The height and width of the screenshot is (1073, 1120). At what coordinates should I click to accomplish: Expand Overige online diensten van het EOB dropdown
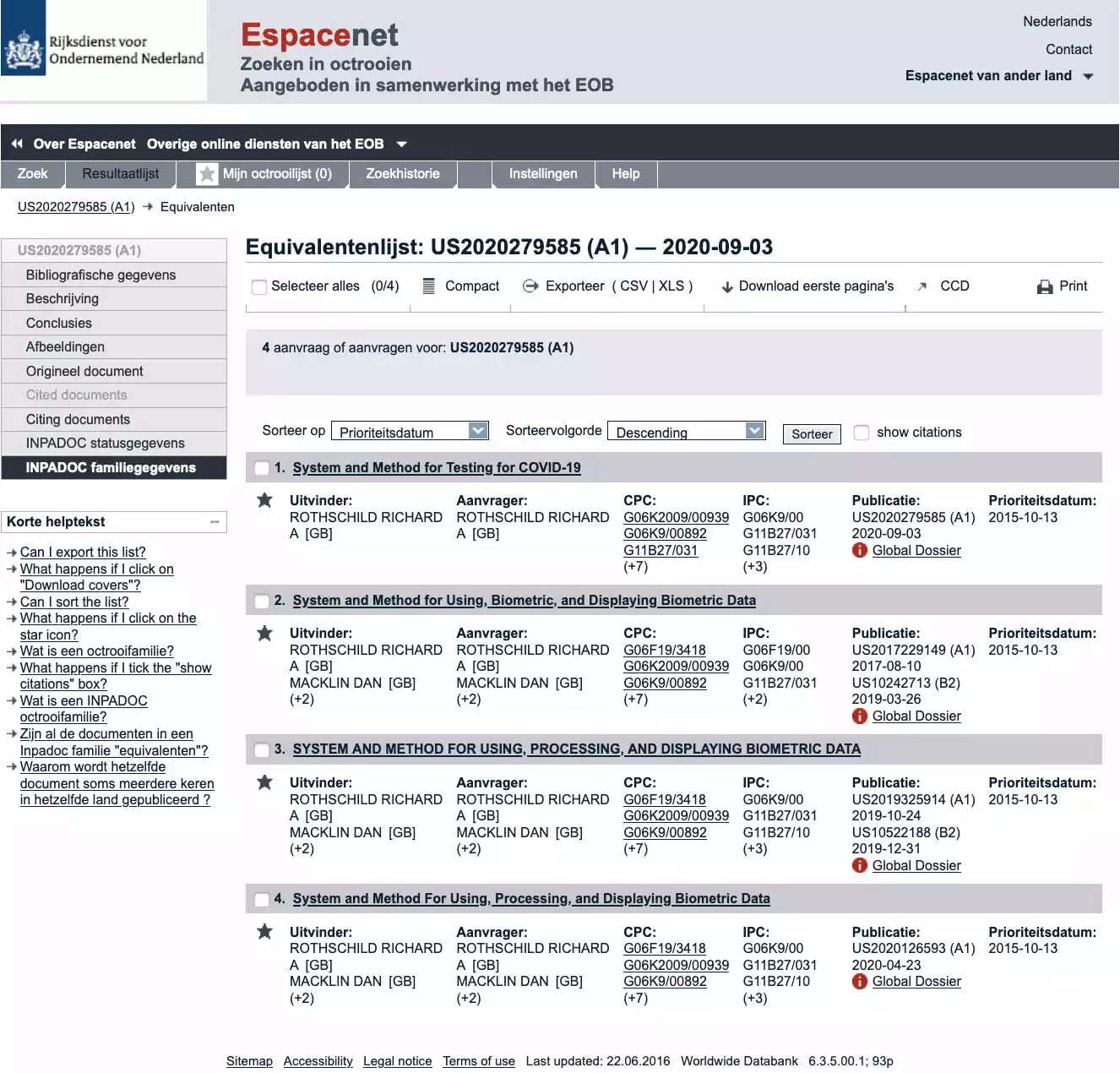[x=276, y=144]
